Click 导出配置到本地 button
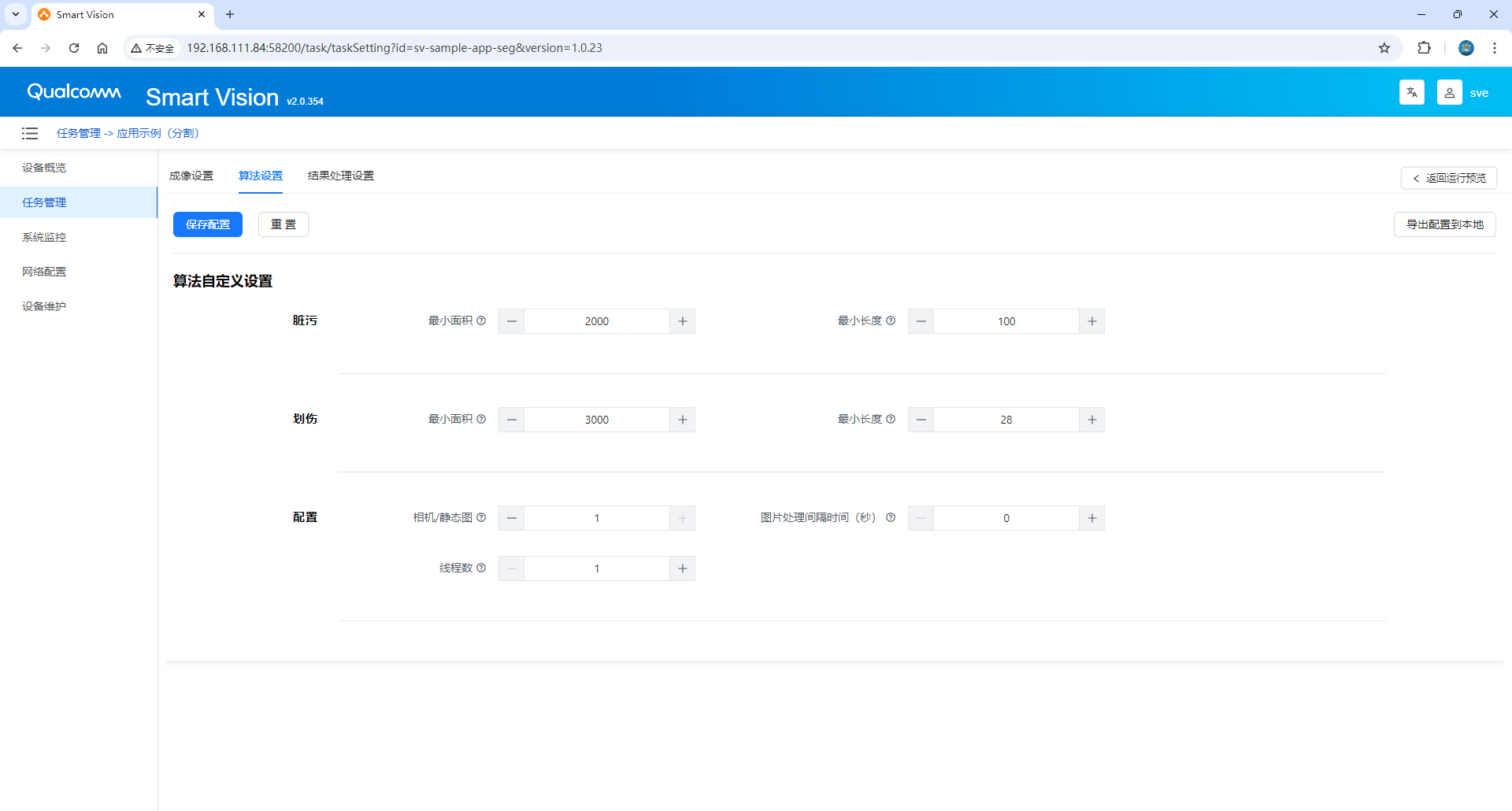 click(1445, 224)
